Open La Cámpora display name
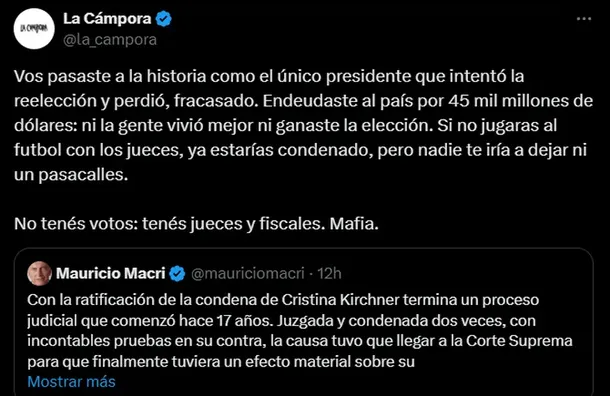Viewport: 610px width, 396px height. tap(107, 19)
